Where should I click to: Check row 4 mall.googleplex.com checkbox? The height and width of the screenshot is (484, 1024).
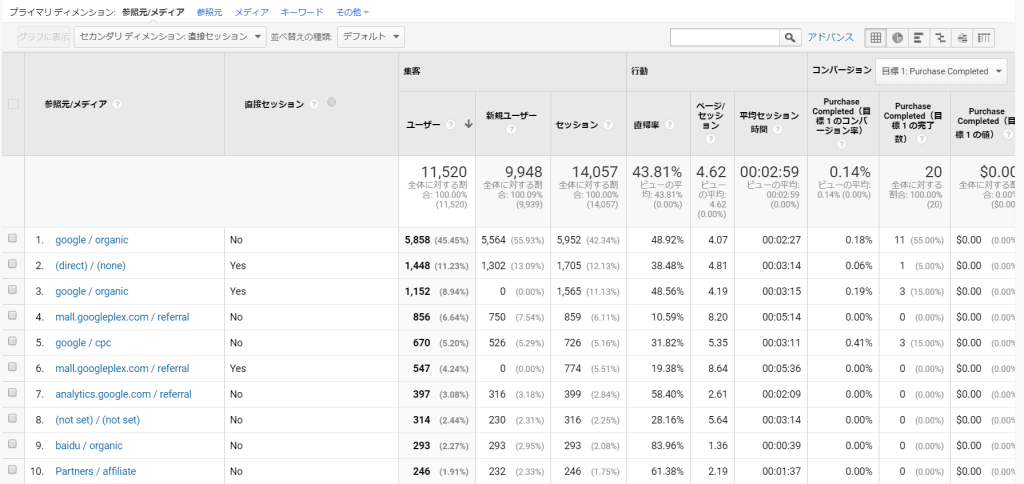pos(12,316)
